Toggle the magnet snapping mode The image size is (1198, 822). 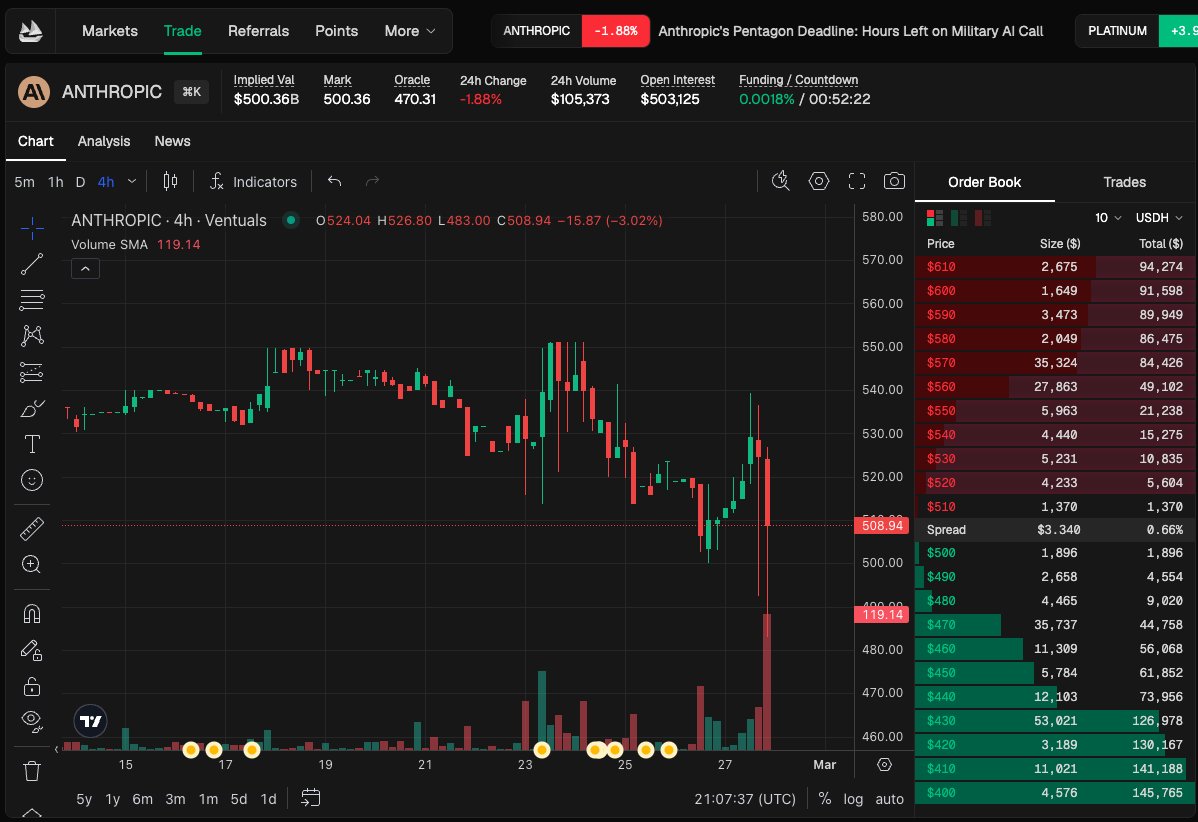31,613
